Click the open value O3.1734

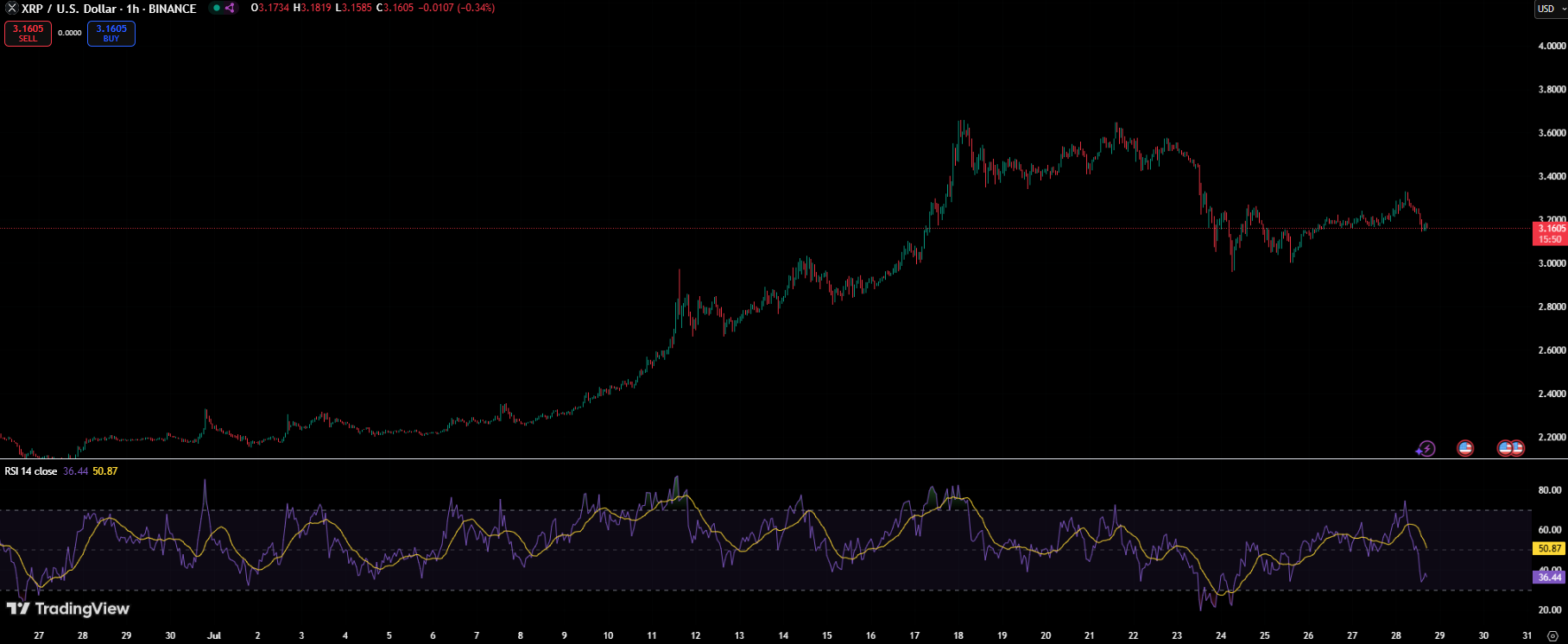(x=270, y=8)
